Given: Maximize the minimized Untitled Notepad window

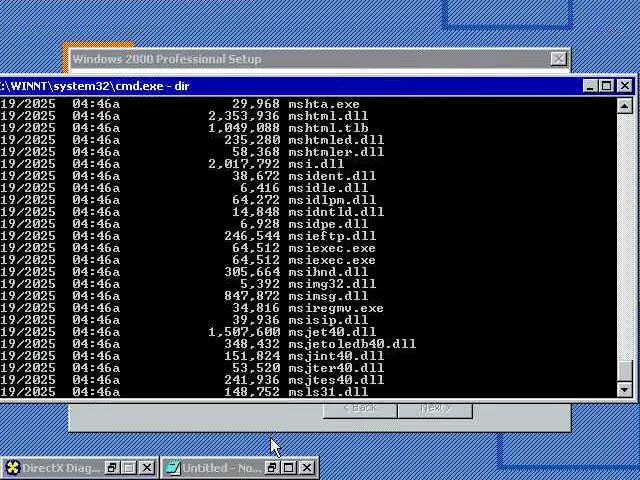Looking at the screenshot, I should [289, 468].
